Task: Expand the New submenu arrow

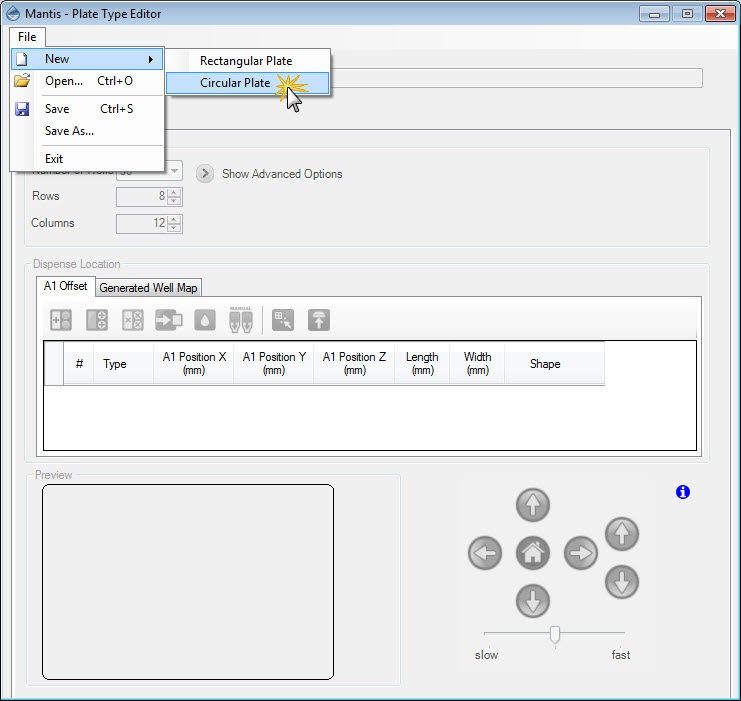Action: [x=151, y=59]
